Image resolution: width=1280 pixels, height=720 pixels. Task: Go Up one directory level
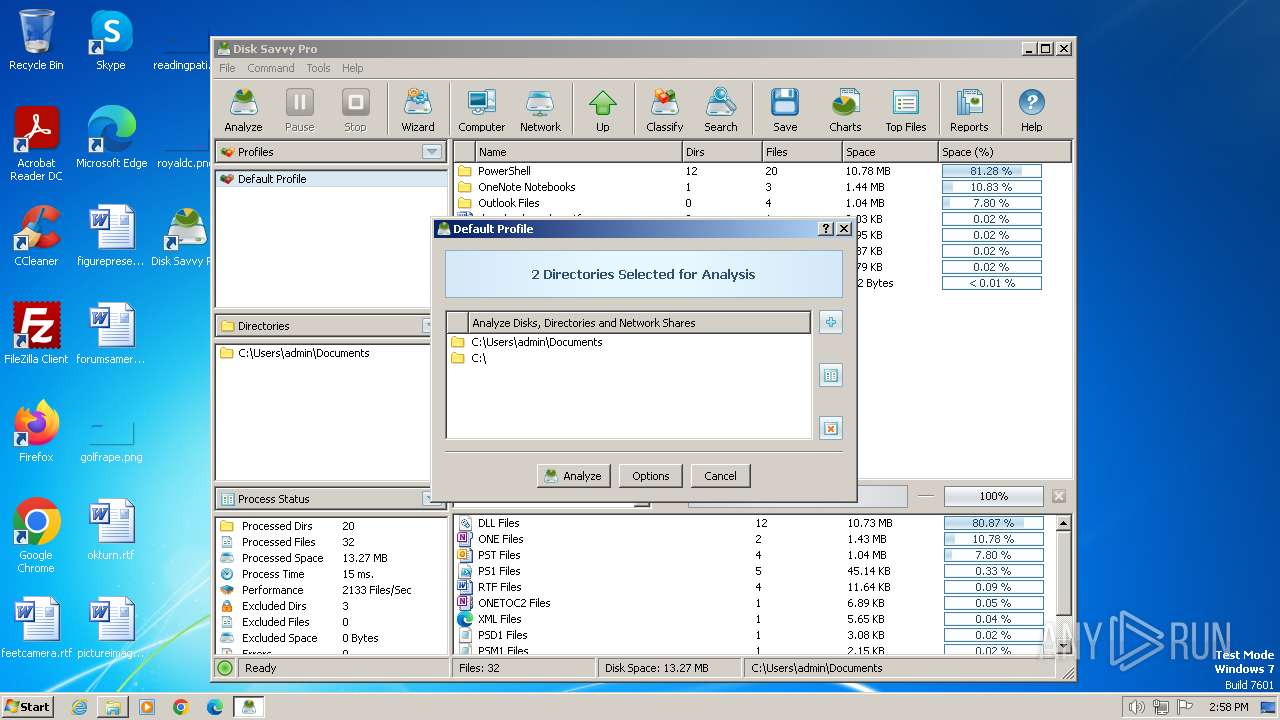pos(602,109)
